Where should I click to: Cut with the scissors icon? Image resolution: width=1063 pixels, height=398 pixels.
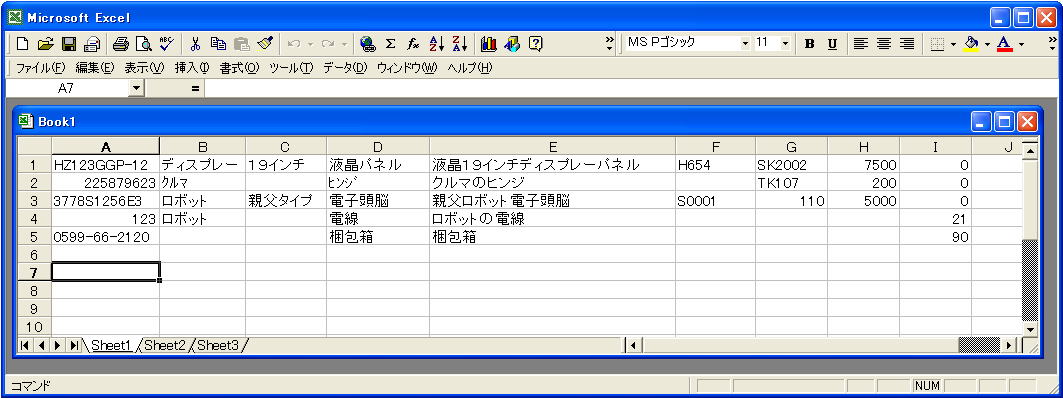[195, 44]
